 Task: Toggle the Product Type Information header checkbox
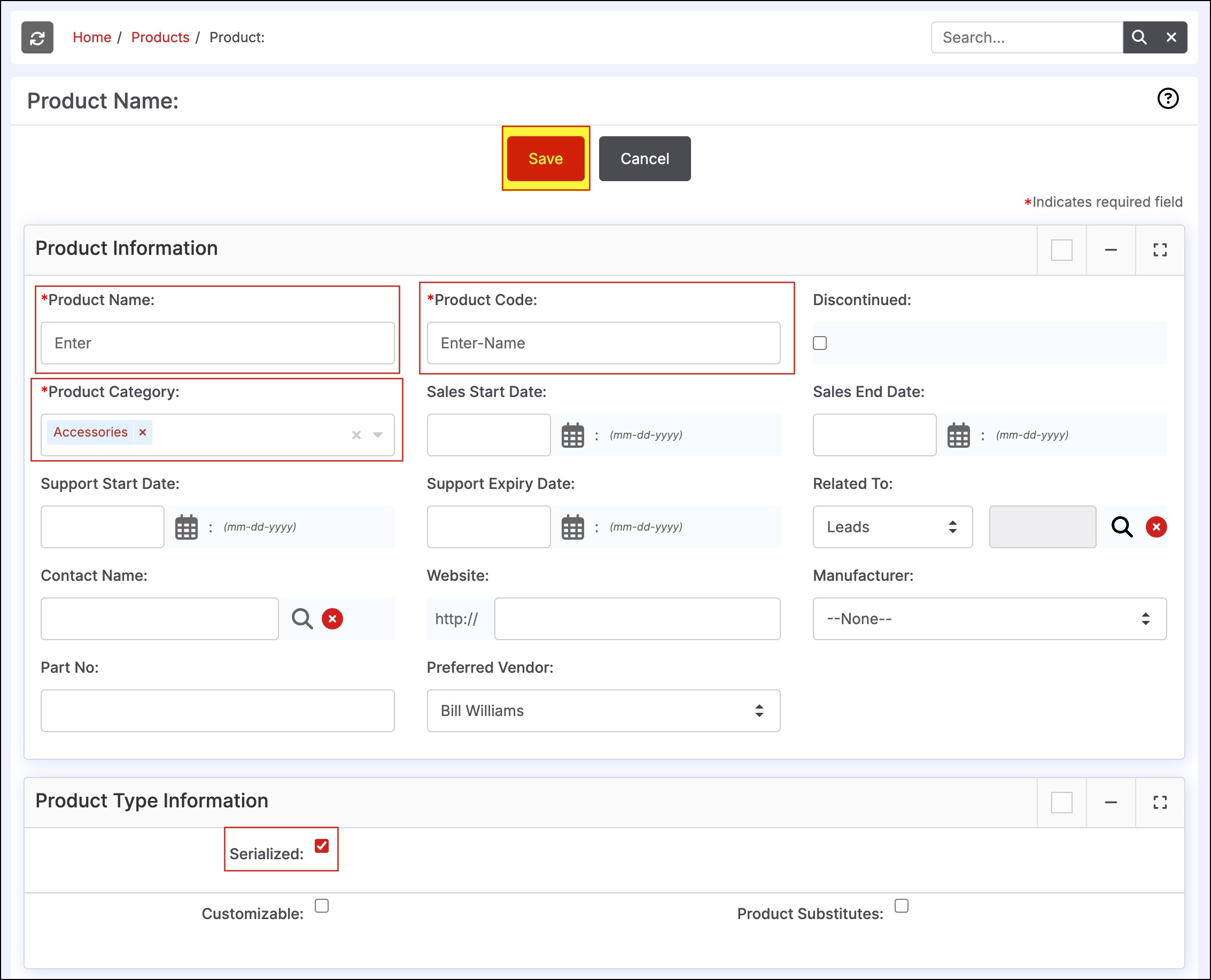click(x=1062, y=803)
